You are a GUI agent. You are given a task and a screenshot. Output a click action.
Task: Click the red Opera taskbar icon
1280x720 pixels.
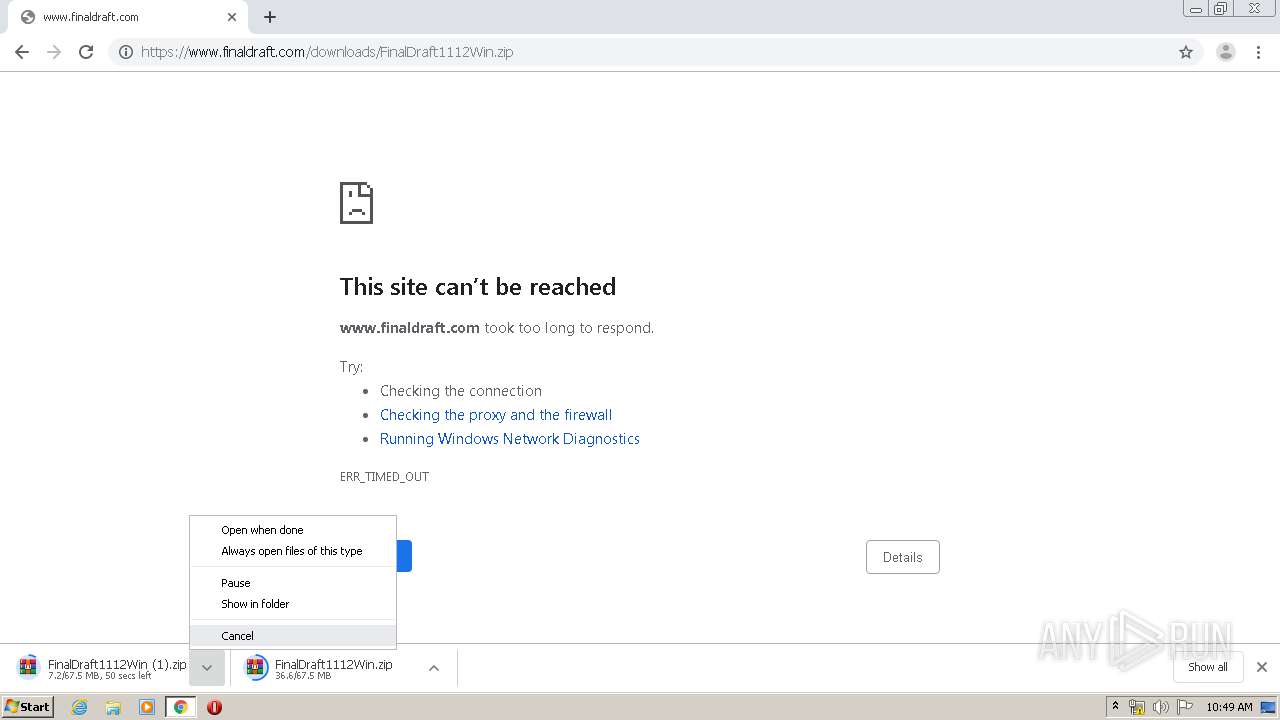214,707
